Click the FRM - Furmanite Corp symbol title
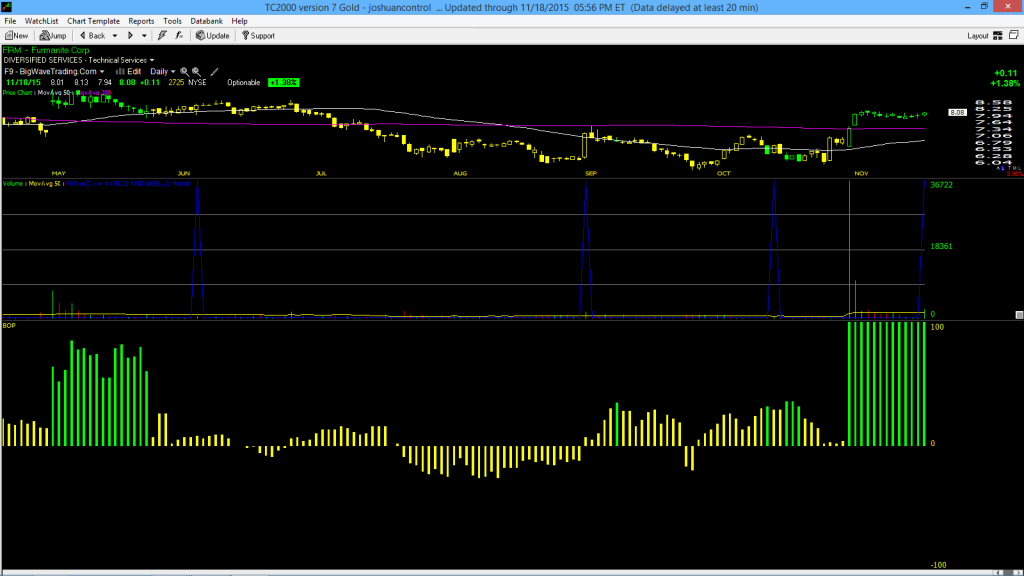1024x576 pixels. [46, 50]
